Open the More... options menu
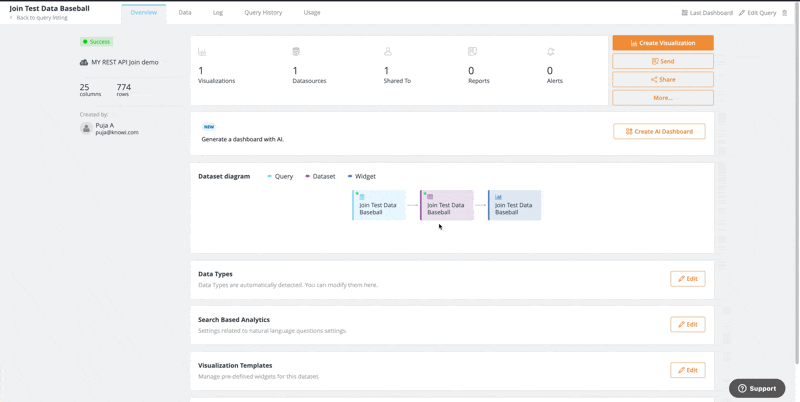This screenshot has width=800, height=402. pyautogui.click(x=663, y=98)
